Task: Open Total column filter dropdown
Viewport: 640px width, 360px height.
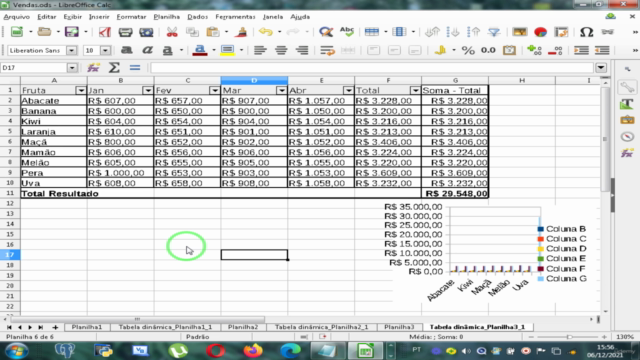Action: click(x=416, y=90)
